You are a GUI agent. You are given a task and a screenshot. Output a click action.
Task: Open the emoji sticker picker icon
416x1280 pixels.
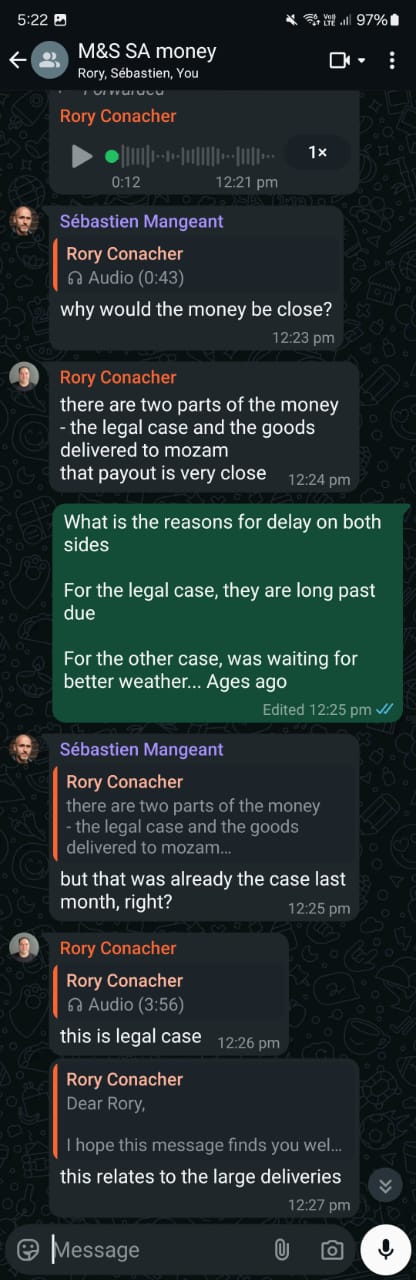click(28, 1249)
